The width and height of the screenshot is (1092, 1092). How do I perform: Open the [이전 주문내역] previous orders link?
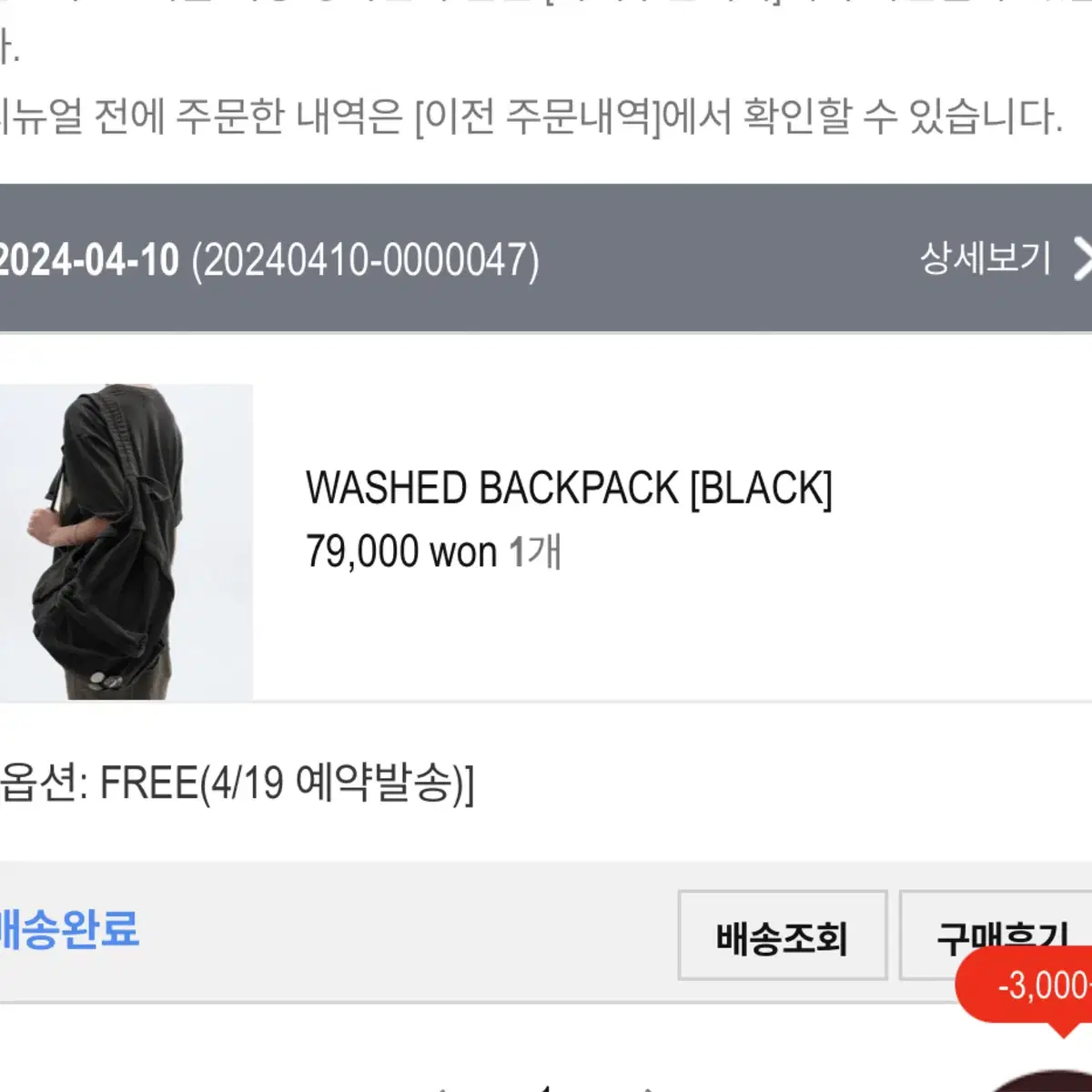[x=538, y=116]
